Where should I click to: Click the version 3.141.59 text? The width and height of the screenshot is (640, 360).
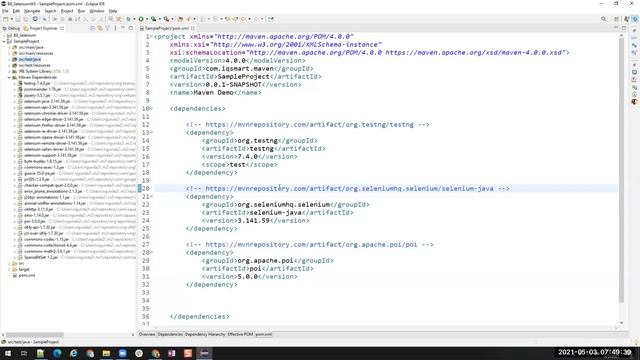click(253, 220)
